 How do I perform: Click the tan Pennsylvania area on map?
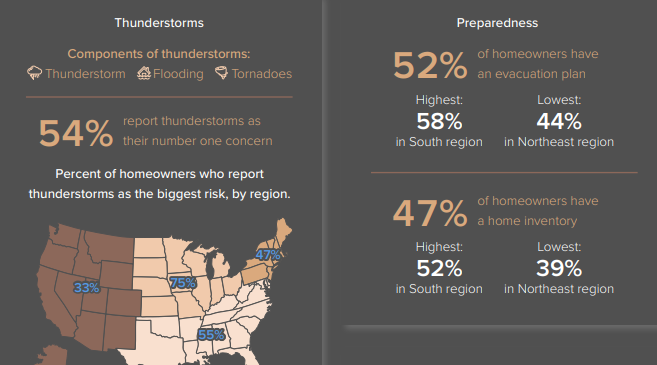tap(255, 275)
